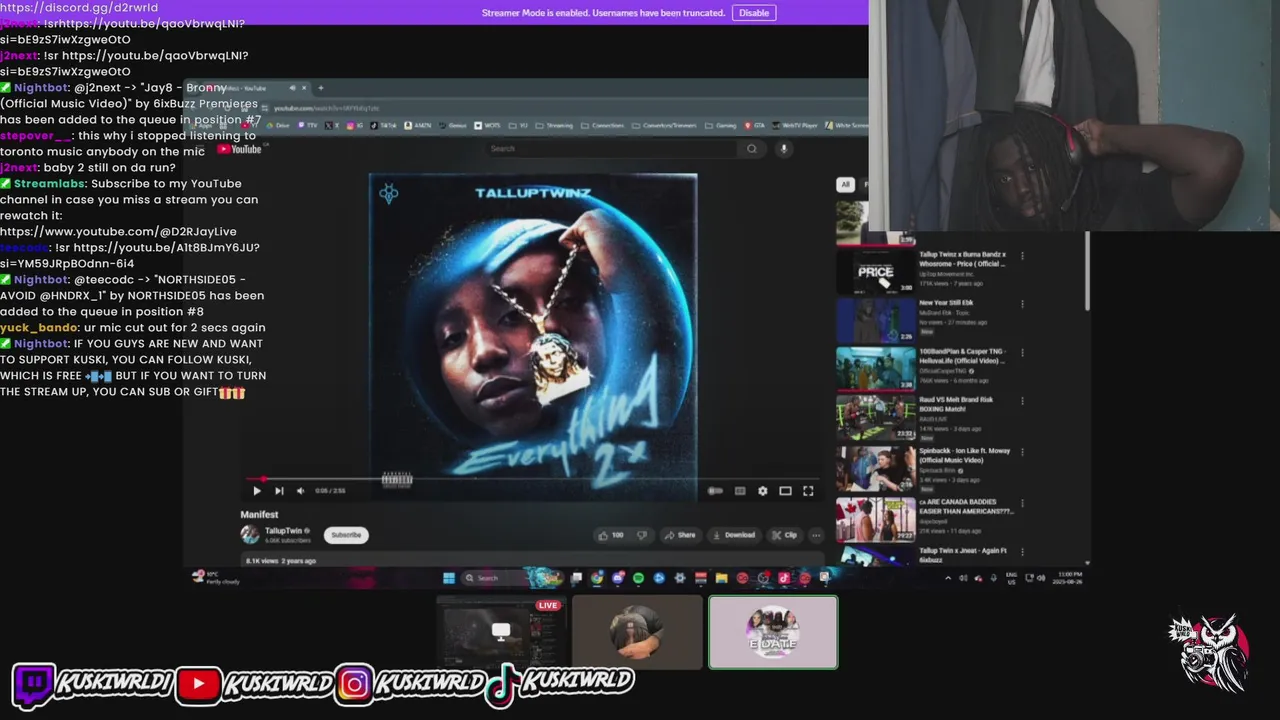The height and width of the screenshot is (720, 1280).
Task: Subscribe to the TallupTwin channel
Action: coord(346,535)
